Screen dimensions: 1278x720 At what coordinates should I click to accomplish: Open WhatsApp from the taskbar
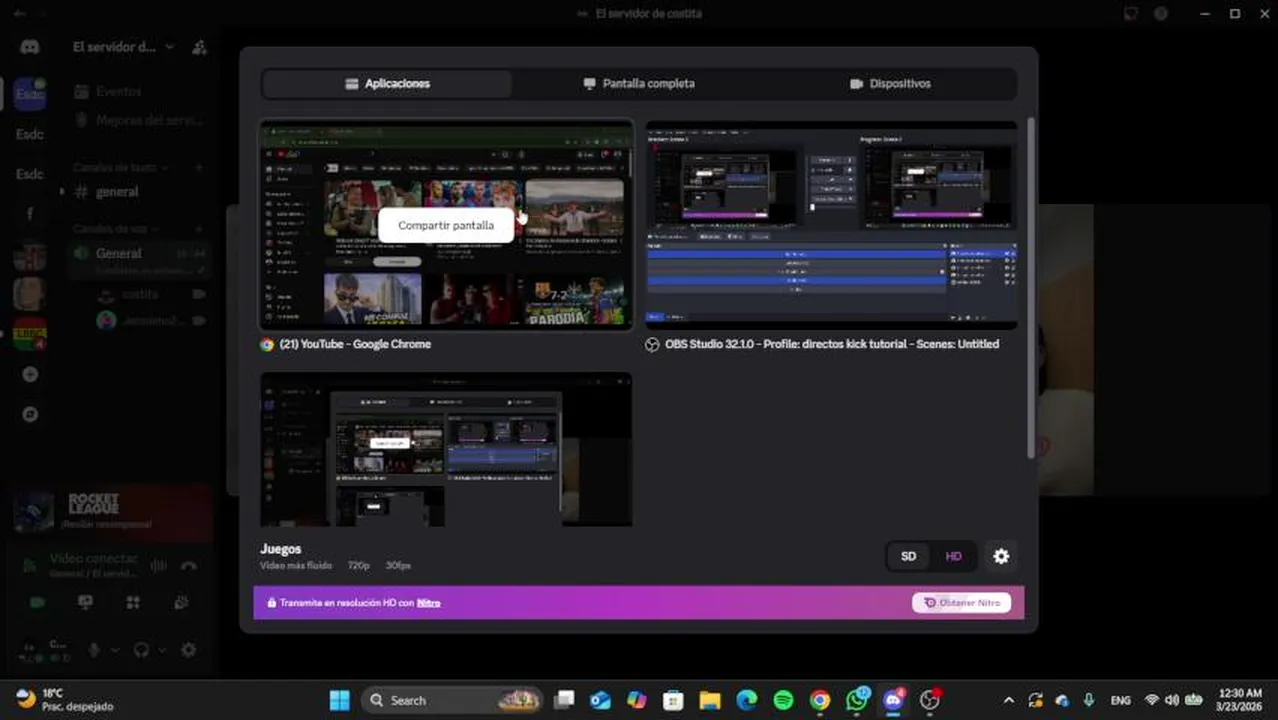point(857,700)
